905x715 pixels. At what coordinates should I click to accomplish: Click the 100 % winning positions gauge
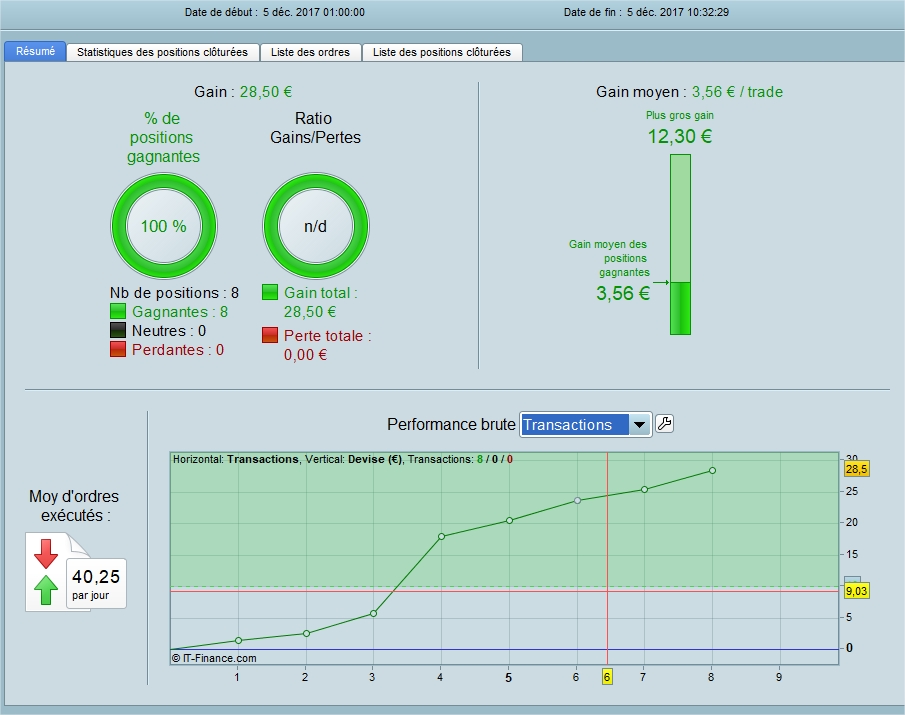point(163,226)
